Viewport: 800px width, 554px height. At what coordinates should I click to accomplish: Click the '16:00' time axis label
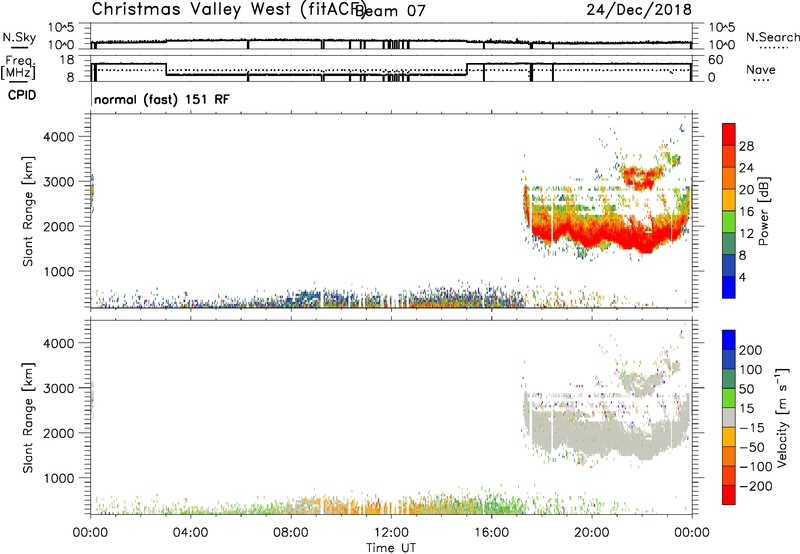tap(491, 533)
